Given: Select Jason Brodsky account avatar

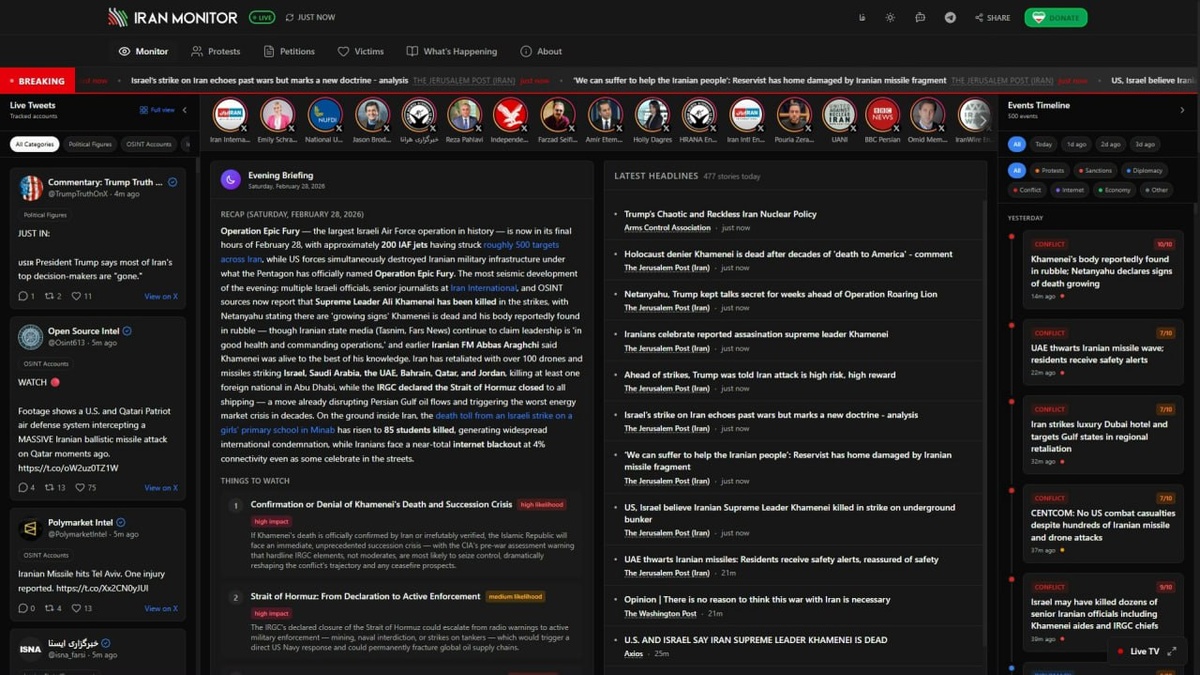Looking at the screenshot, I should (372, 116).
